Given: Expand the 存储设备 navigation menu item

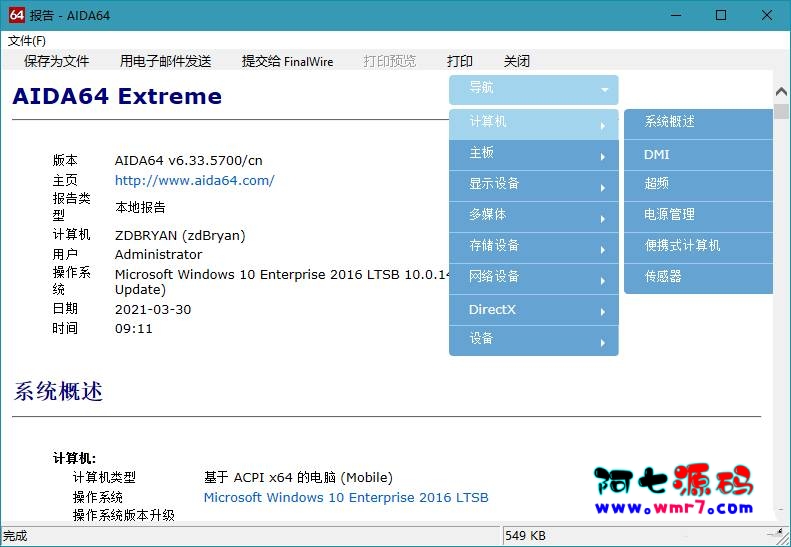Looking at the screenshot, I should [534, 248].
